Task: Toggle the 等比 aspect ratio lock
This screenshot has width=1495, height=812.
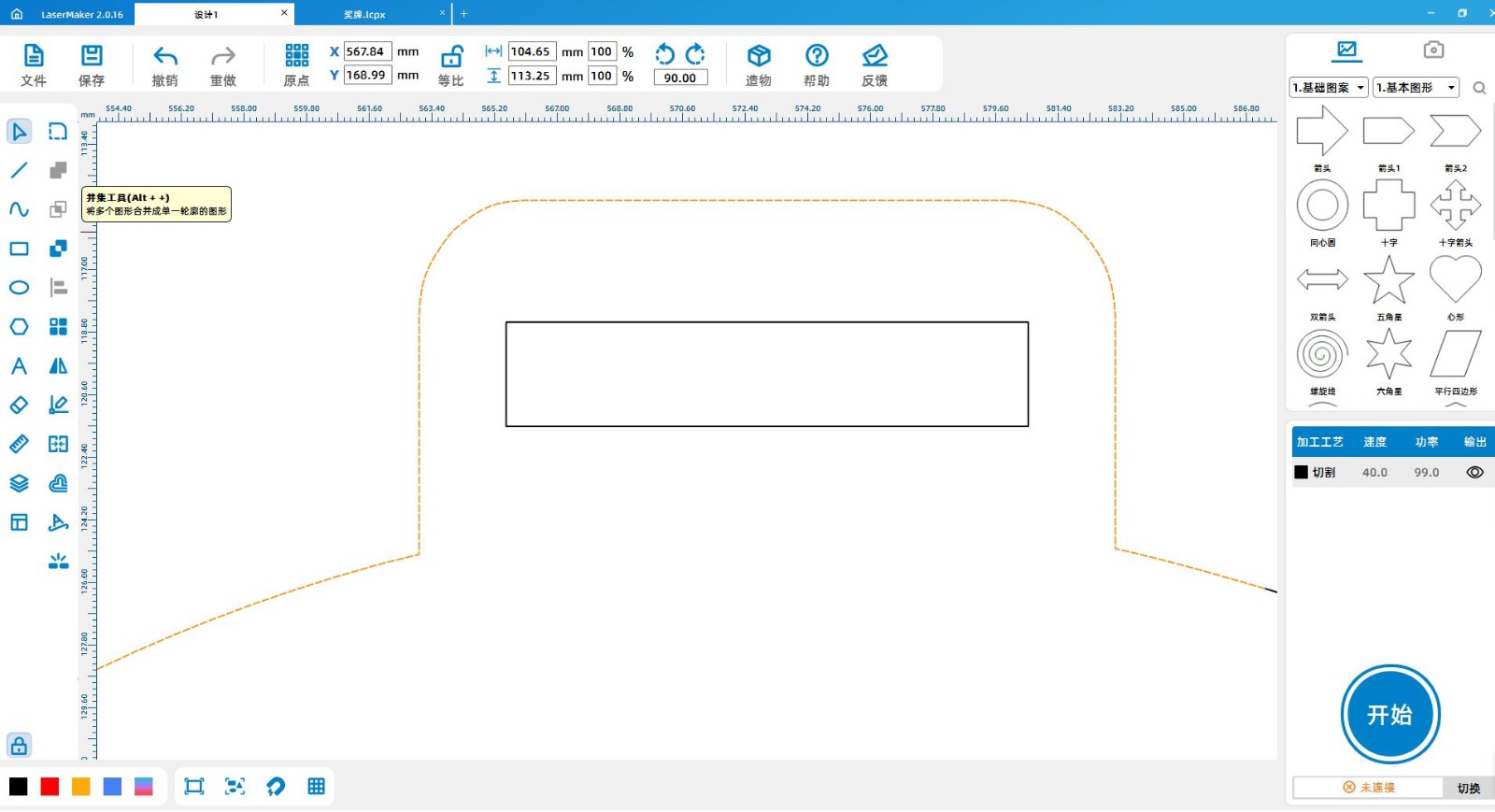Action: click(451, 56)
